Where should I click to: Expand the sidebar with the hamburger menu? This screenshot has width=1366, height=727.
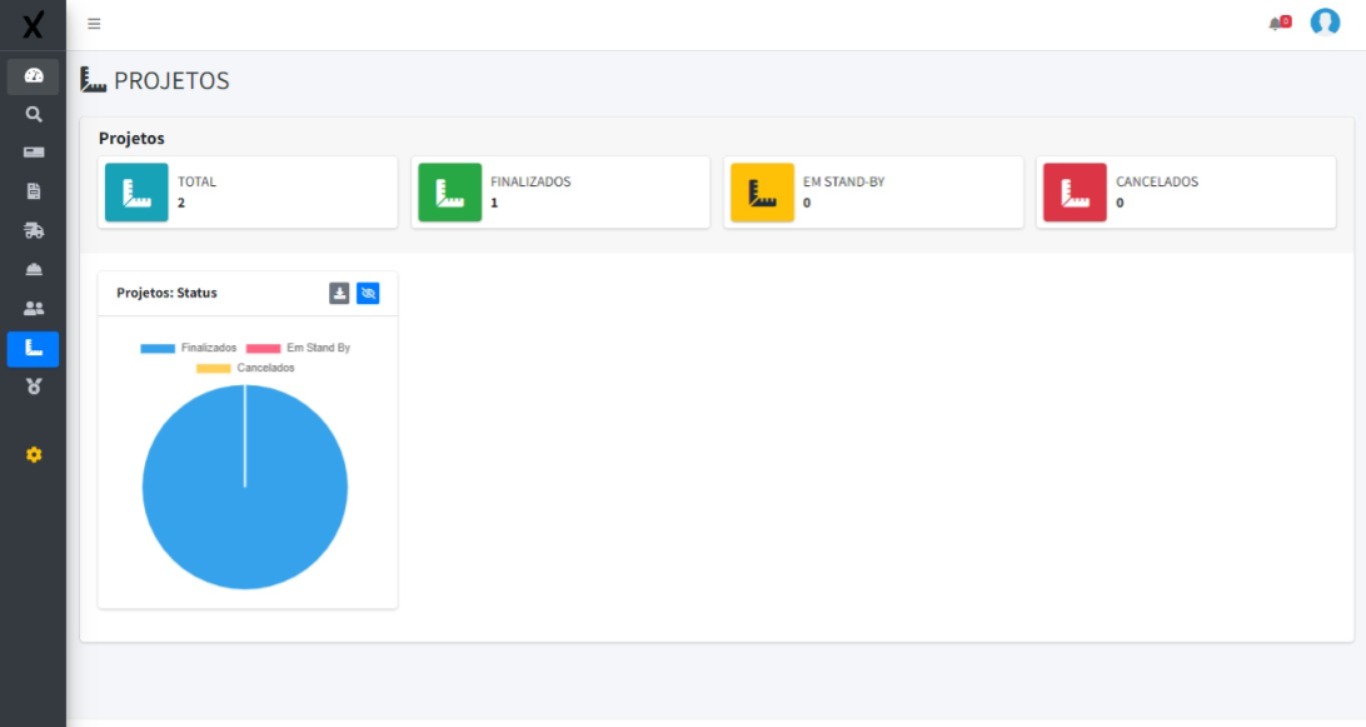tap(94, 24)
